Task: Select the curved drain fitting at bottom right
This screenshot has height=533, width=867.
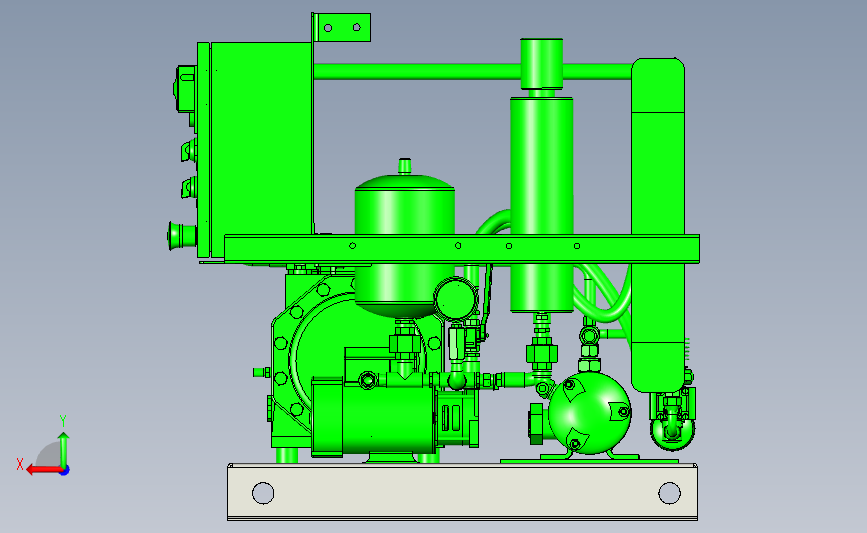Action: click(x=672, y=429)
